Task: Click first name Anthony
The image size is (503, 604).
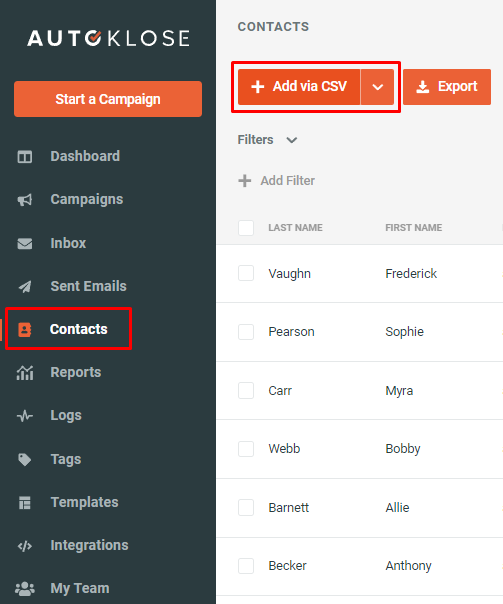Action: 408,566
